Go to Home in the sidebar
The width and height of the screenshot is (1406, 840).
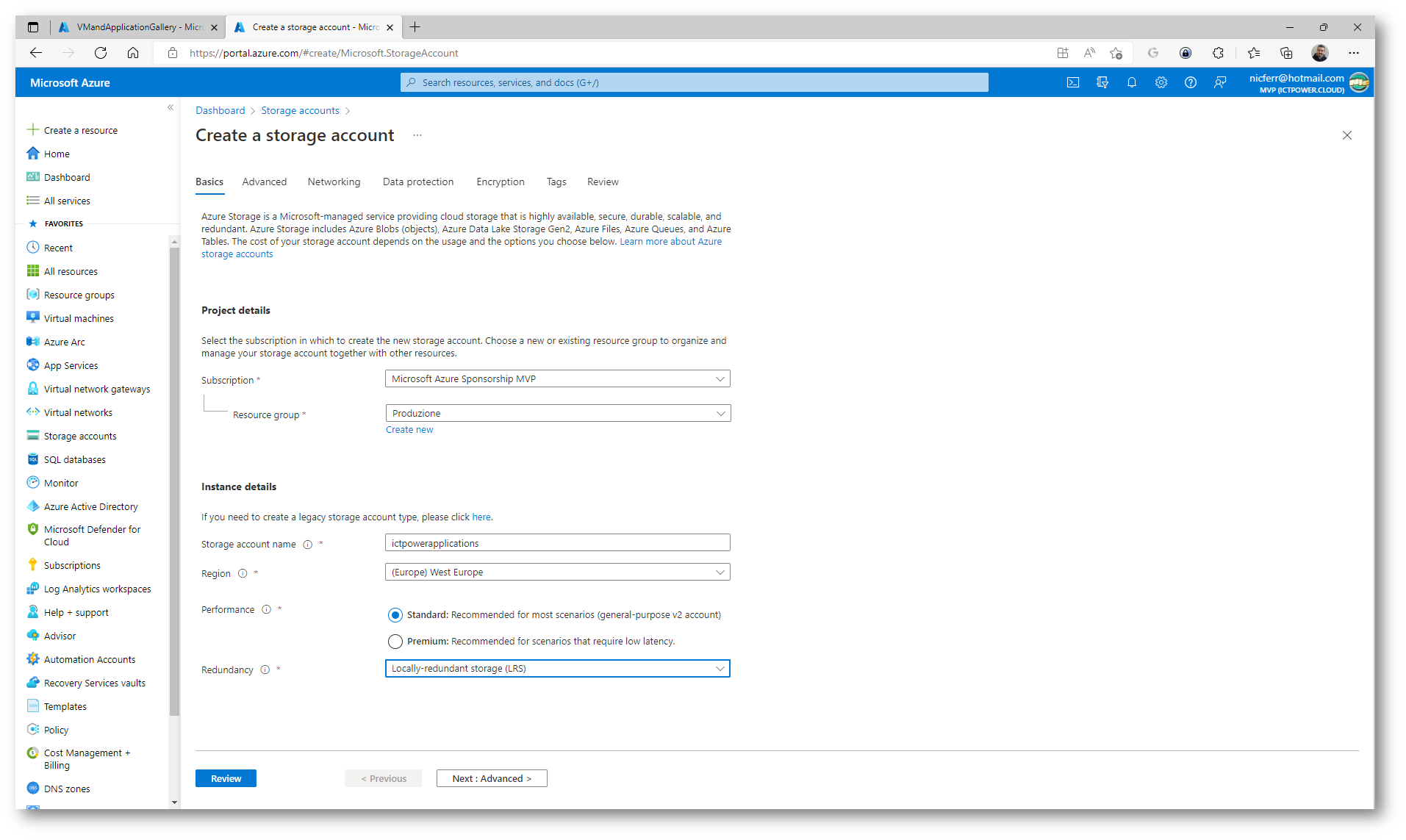[57, 154]
